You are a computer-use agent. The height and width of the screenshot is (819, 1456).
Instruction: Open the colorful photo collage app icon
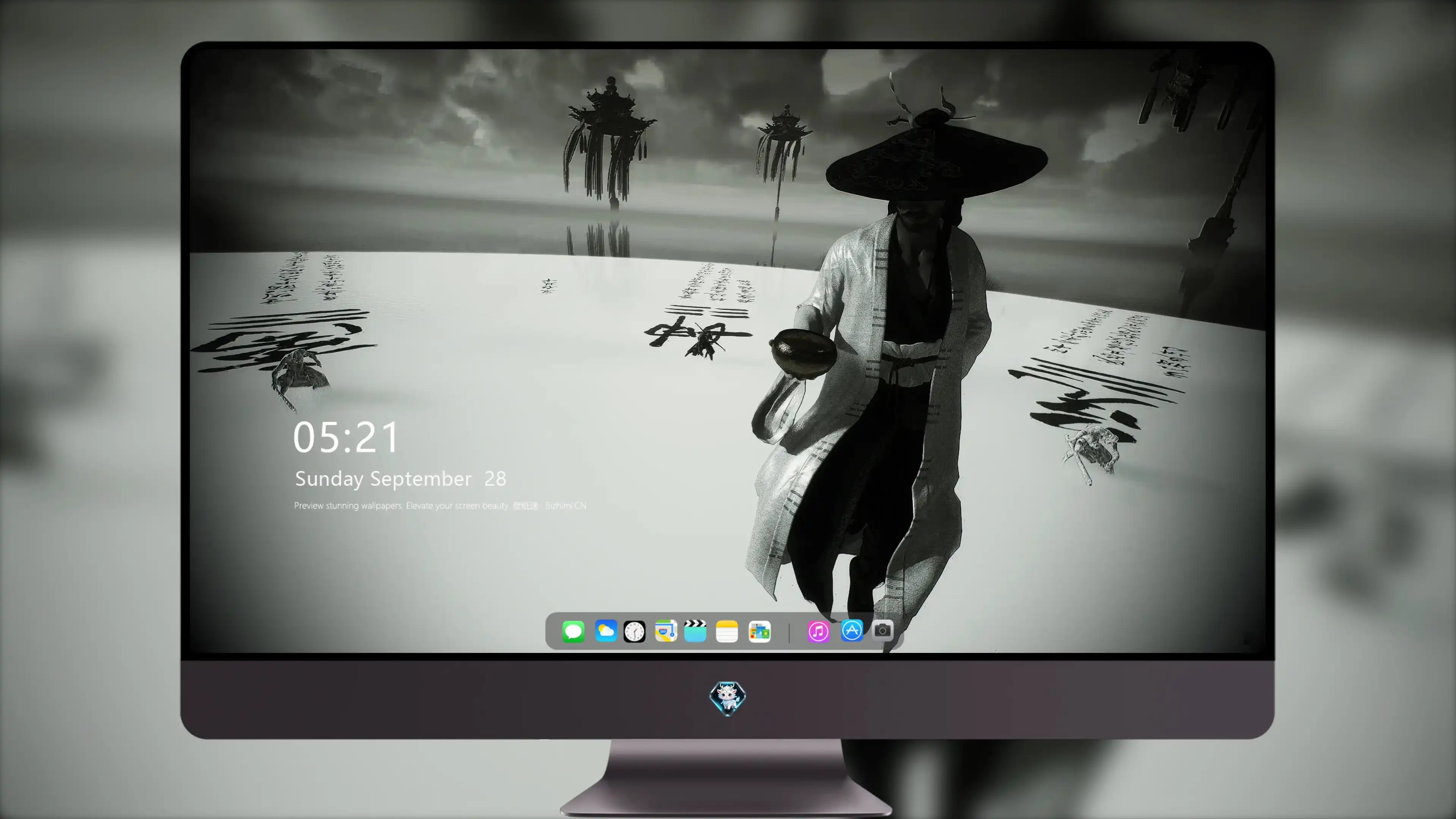[x=759, y=631]
